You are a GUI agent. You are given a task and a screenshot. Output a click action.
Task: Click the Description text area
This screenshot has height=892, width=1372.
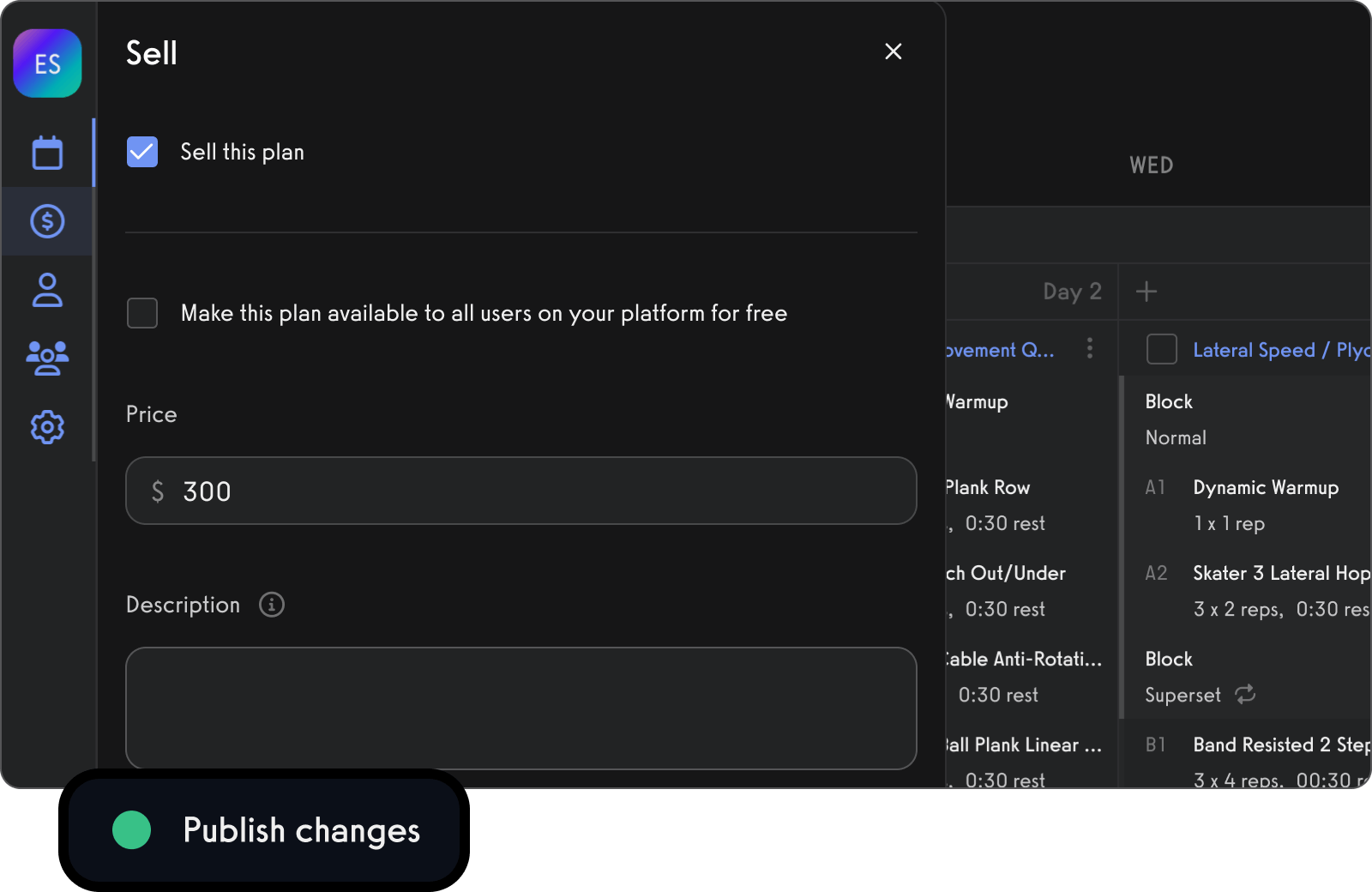pos(521,708)
